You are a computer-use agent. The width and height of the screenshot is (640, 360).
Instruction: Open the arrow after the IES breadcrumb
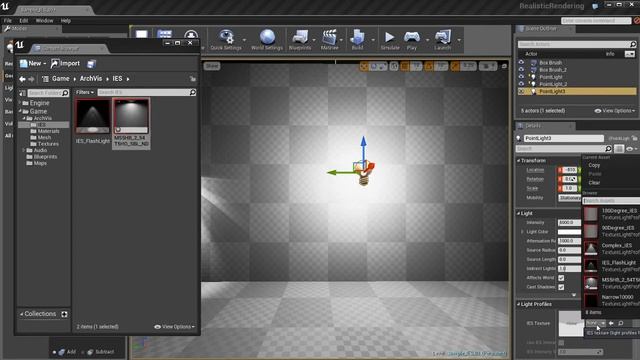pos(128,79)
